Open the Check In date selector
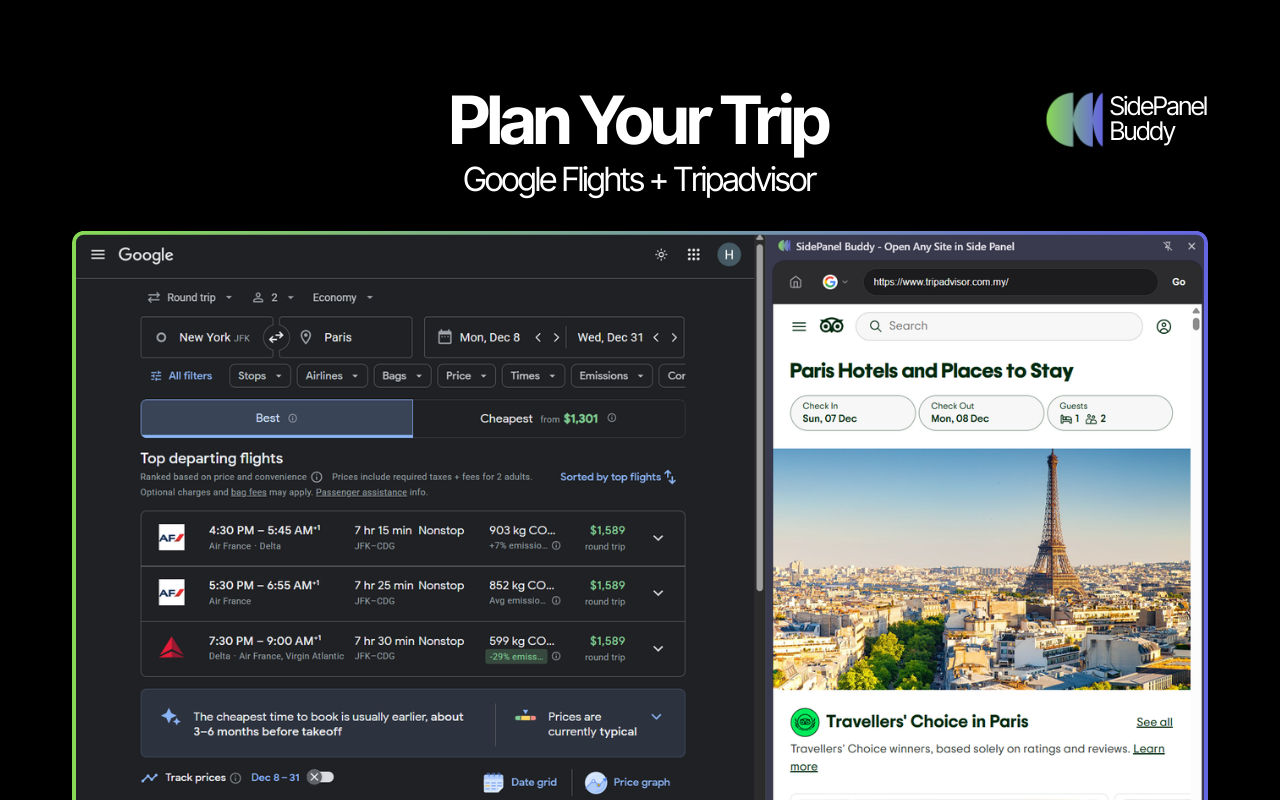Screen dimensions: 1280x800 tap(853, 413)
